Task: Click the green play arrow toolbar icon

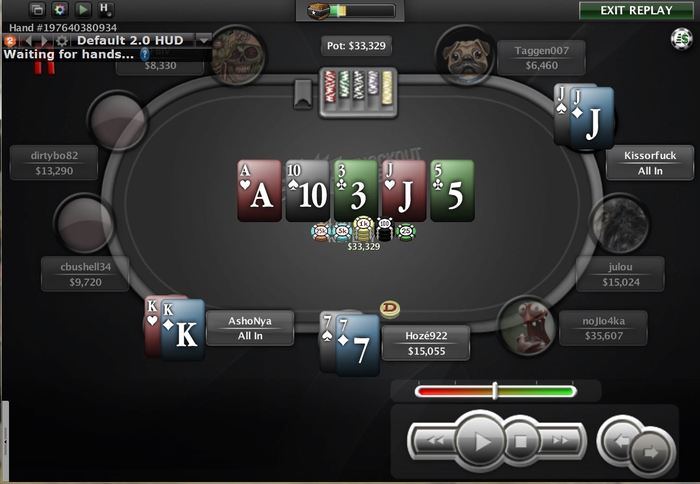Action: point(82,9)
